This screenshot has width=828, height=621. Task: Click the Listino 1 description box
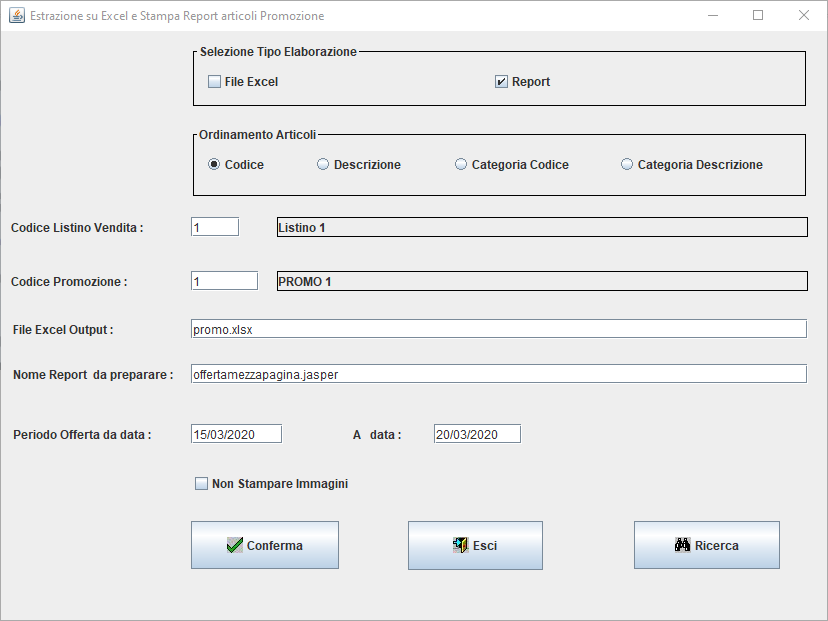coord(541,227)
